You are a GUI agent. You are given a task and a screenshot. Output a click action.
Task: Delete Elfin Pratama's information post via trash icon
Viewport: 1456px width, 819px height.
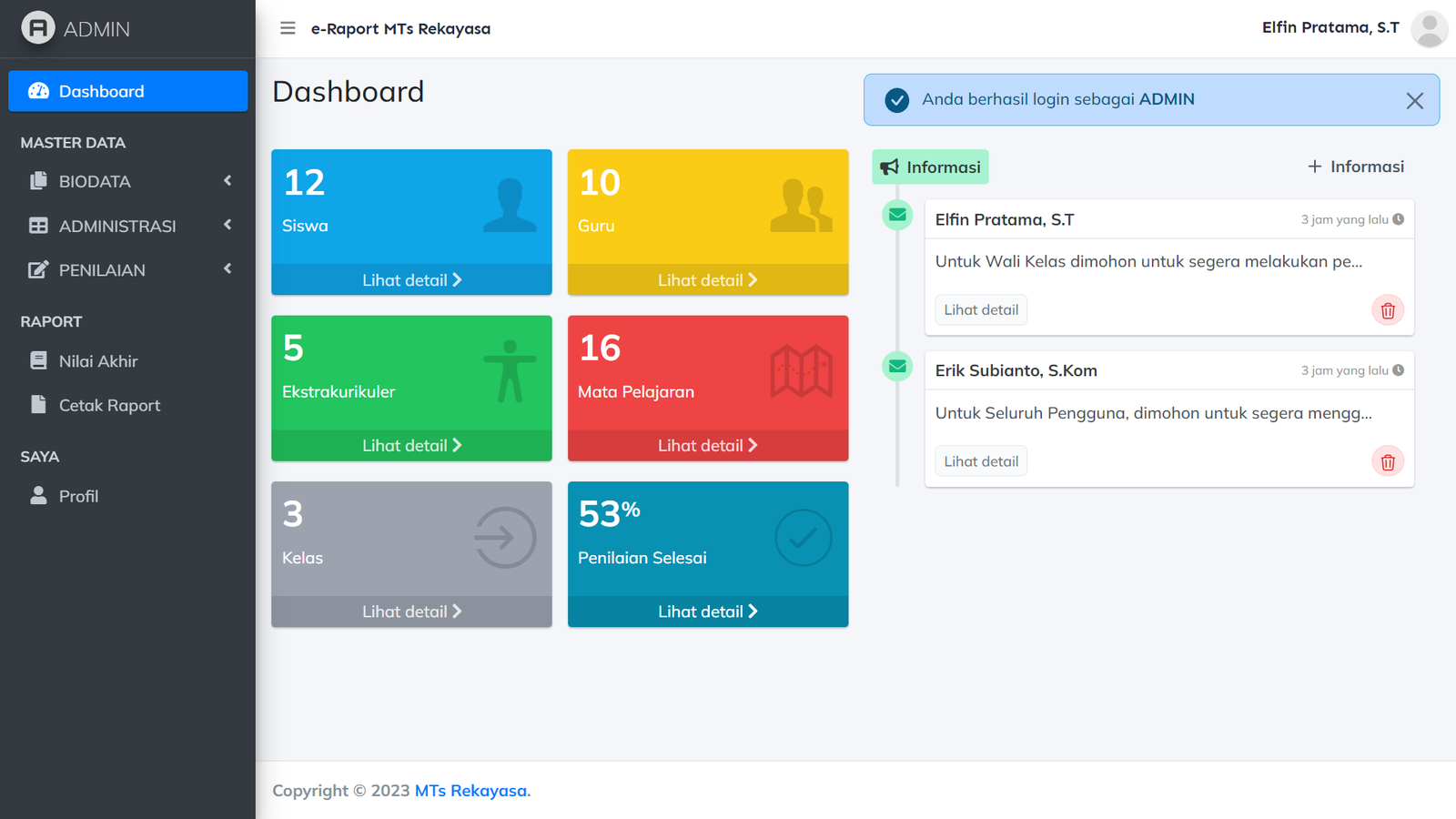tap(1387, 310)
